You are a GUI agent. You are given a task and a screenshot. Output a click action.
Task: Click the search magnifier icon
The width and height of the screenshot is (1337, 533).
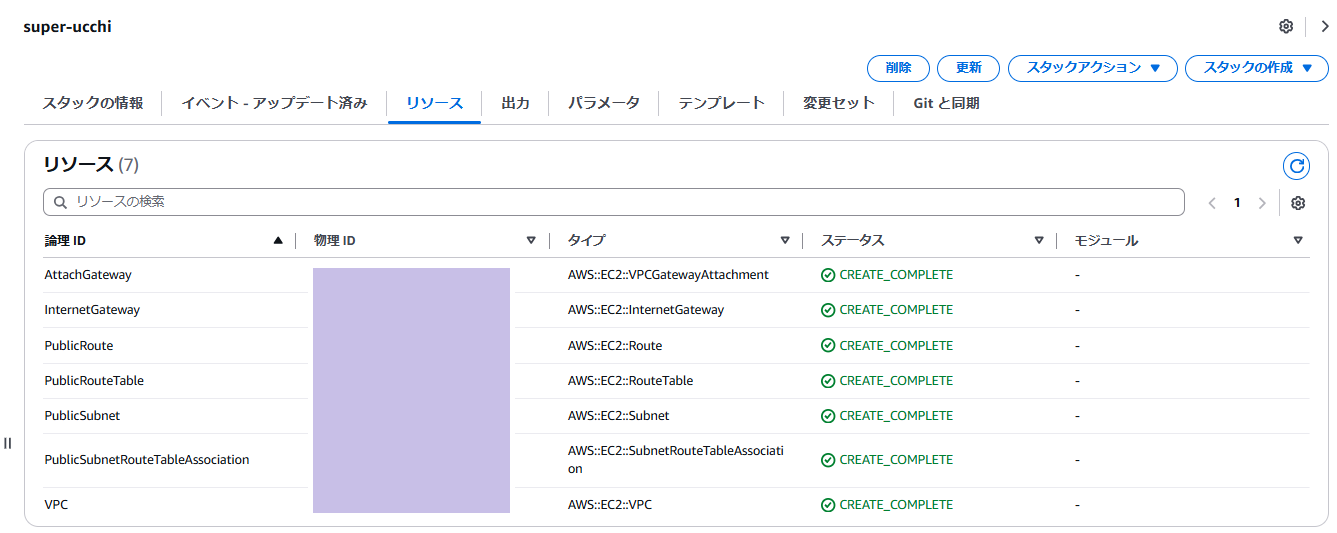60,202
